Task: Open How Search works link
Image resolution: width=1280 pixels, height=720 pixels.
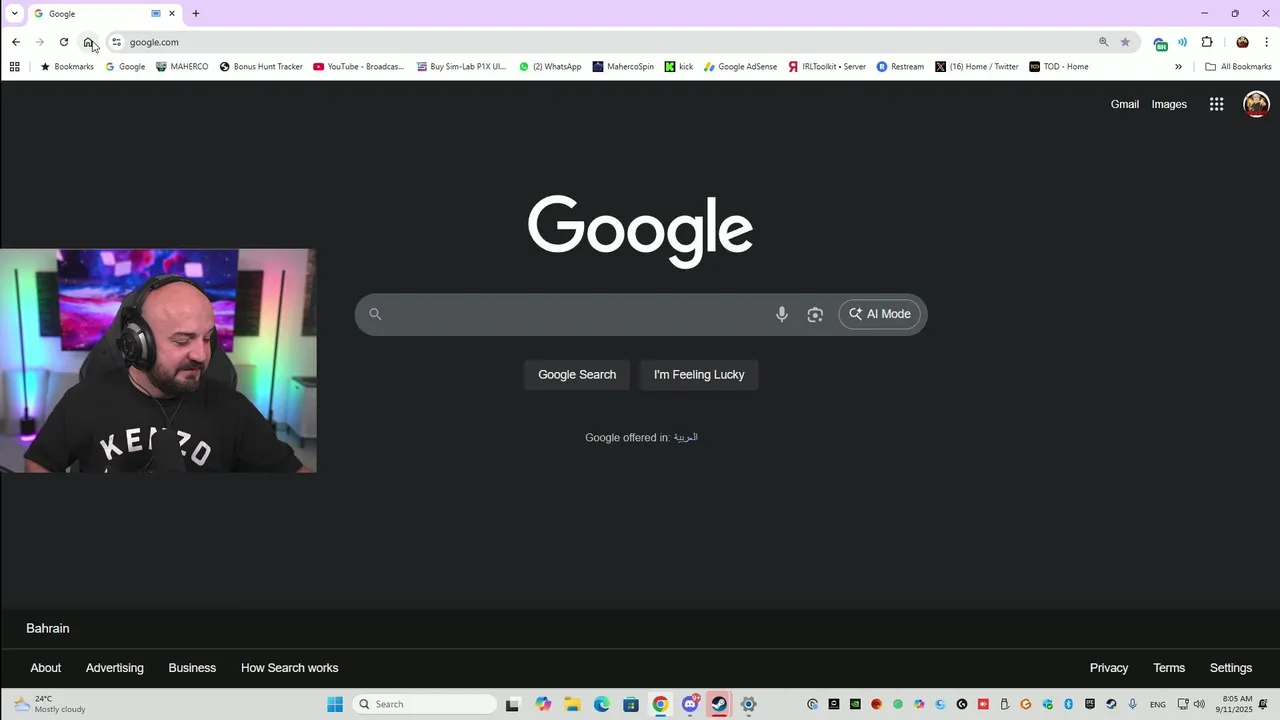Action: coord(290,668)
